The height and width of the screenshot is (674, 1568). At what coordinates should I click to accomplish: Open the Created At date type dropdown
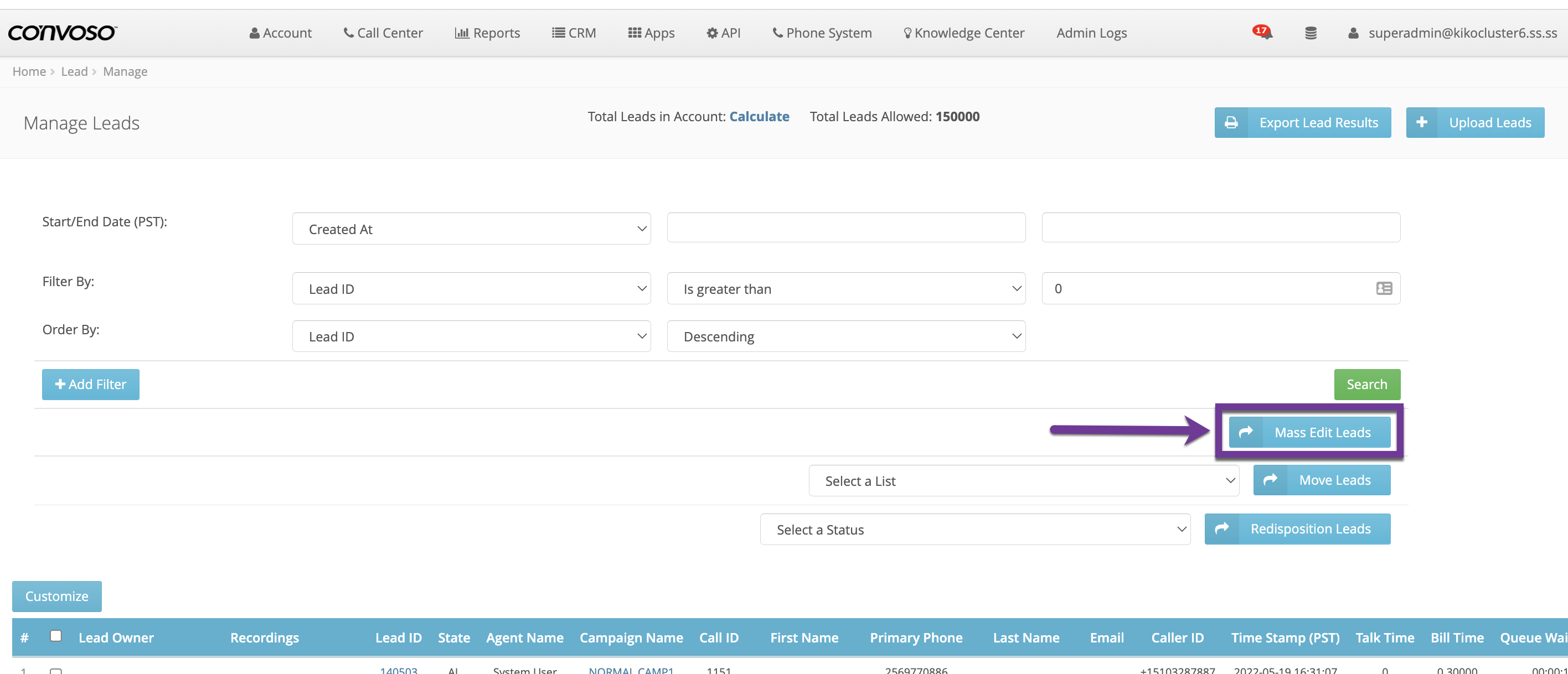tap(471, 229)
